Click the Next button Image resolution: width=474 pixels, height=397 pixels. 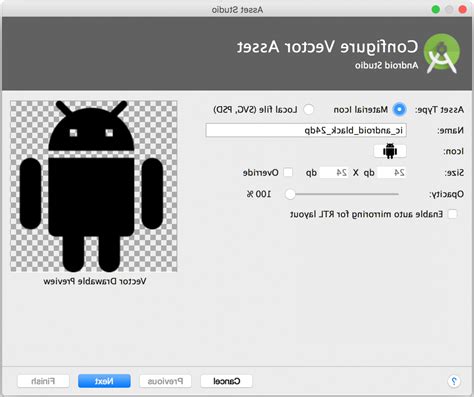[x=104, y=381]
